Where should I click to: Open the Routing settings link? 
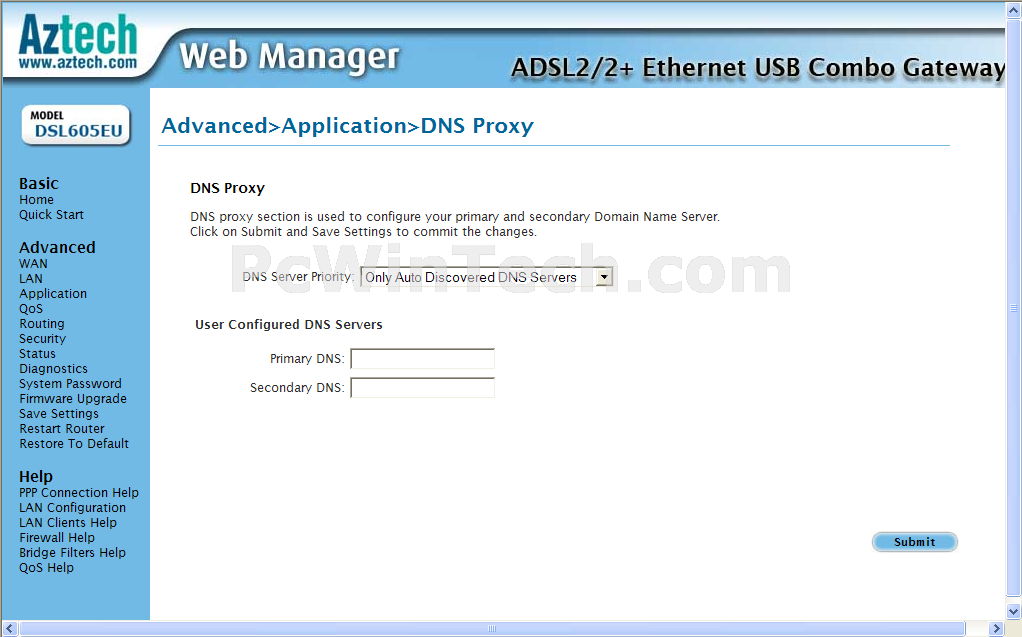pyautogui.click(x=42, y=323)
